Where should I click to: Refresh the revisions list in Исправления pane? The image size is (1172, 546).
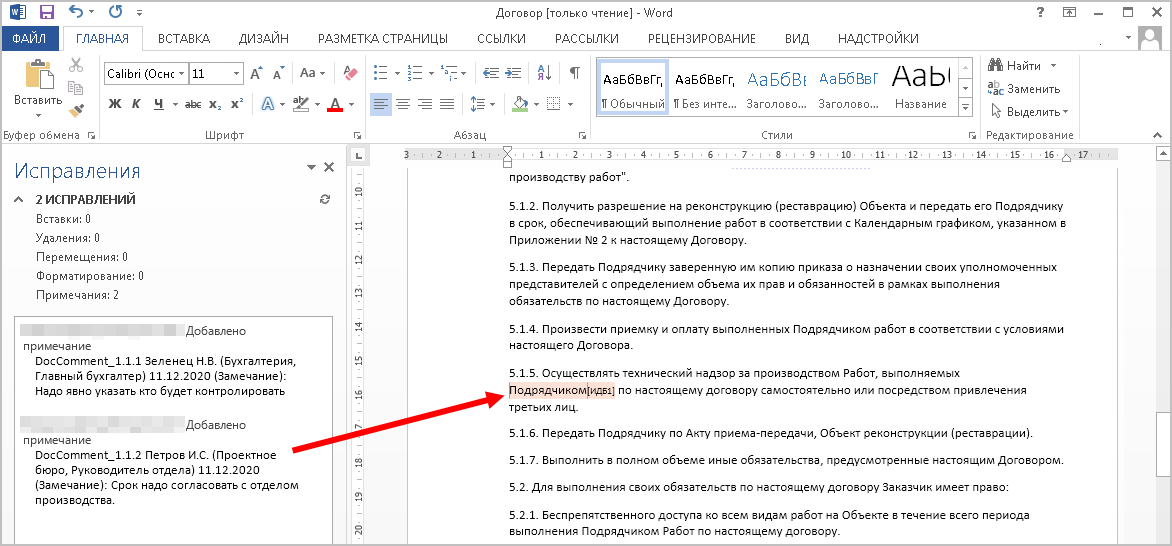324,200
